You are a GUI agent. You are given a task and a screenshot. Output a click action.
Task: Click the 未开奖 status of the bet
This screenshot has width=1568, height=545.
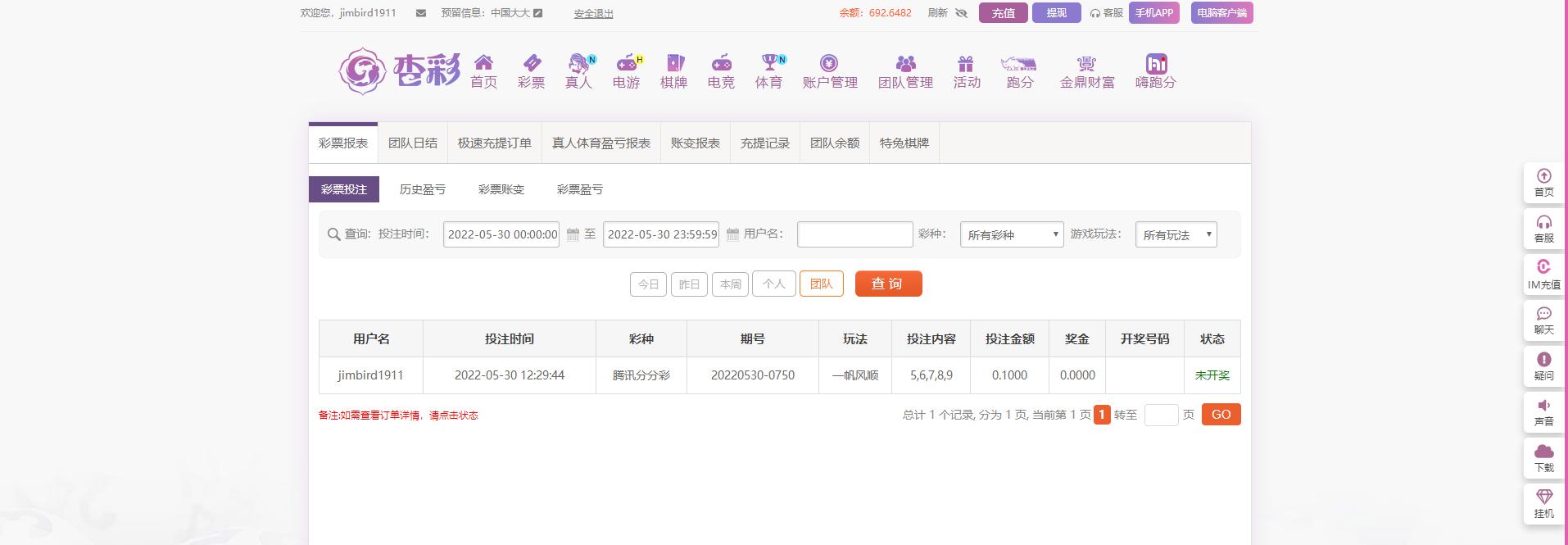coord(1212,375)
